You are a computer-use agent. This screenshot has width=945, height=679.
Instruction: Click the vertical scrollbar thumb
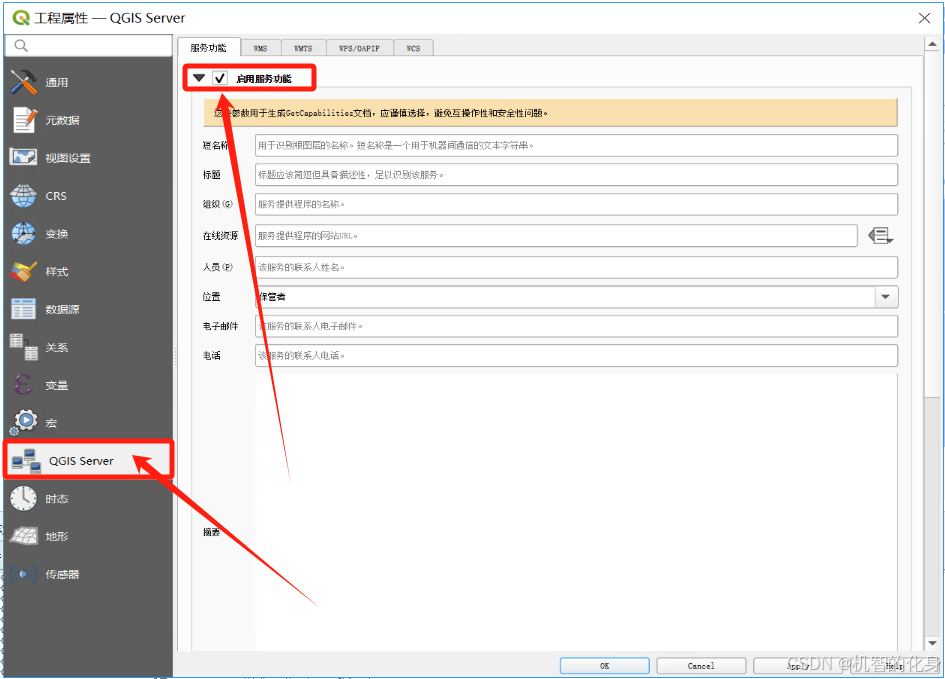[x=932, y=226]
